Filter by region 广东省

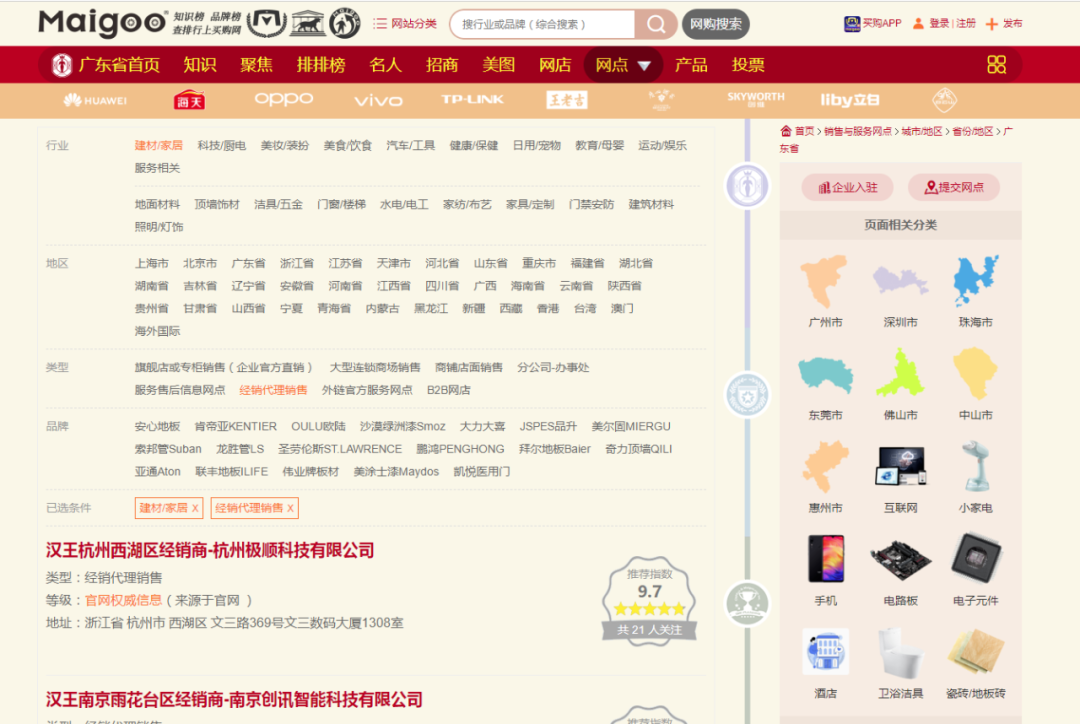click(248, 263)
